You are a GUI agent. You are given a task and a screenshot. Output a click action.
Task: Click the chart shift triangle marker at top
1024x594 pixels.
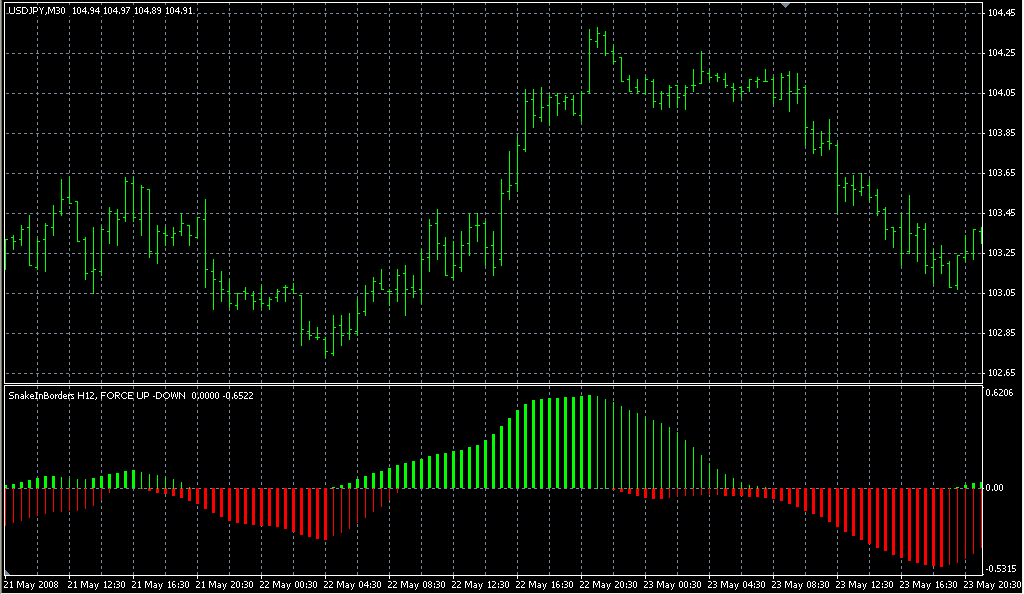point(786,5)
